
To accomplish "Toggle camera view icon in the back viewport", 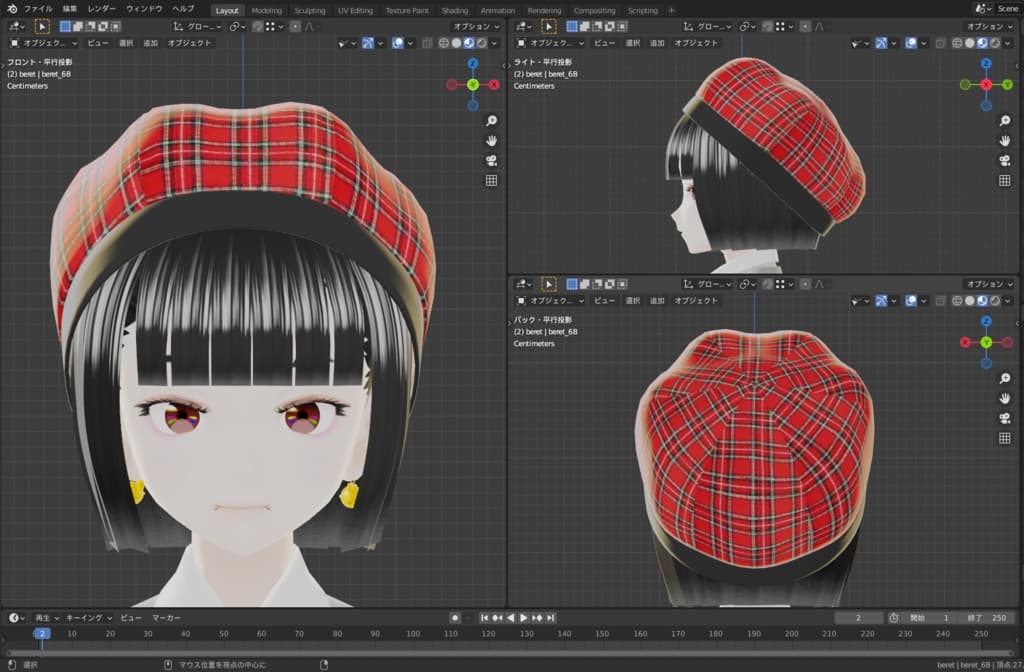I will pyautogui.click(x=1004, y=418).
